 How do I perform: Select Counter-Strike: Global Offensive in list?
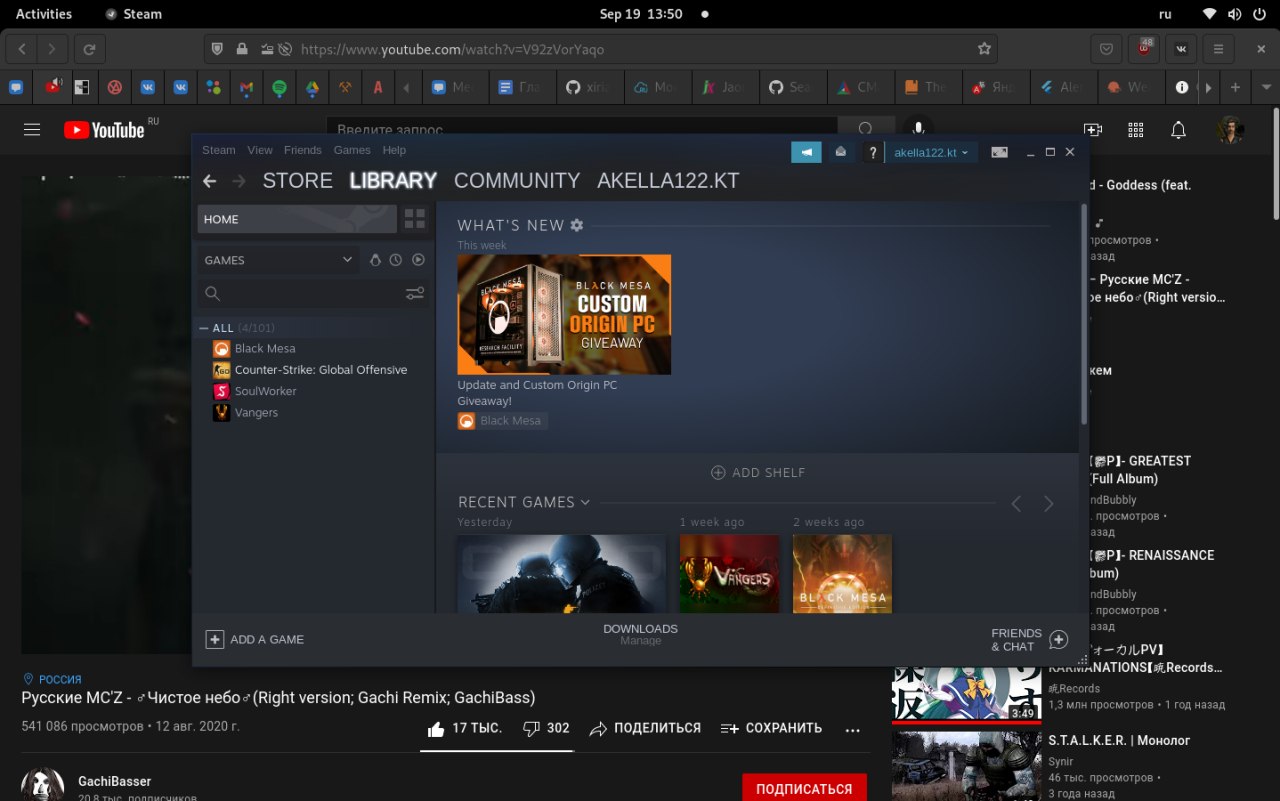pyautogui.click(x=321, y=370)
